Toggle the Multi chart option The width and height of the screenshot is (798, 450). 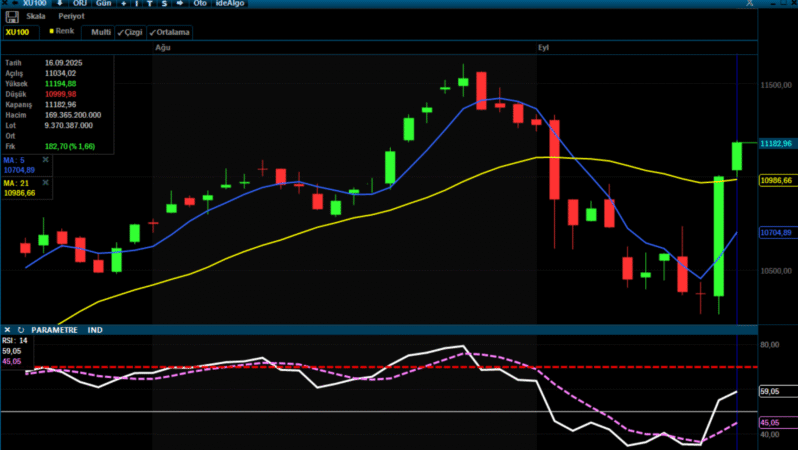tap(101, 32)
